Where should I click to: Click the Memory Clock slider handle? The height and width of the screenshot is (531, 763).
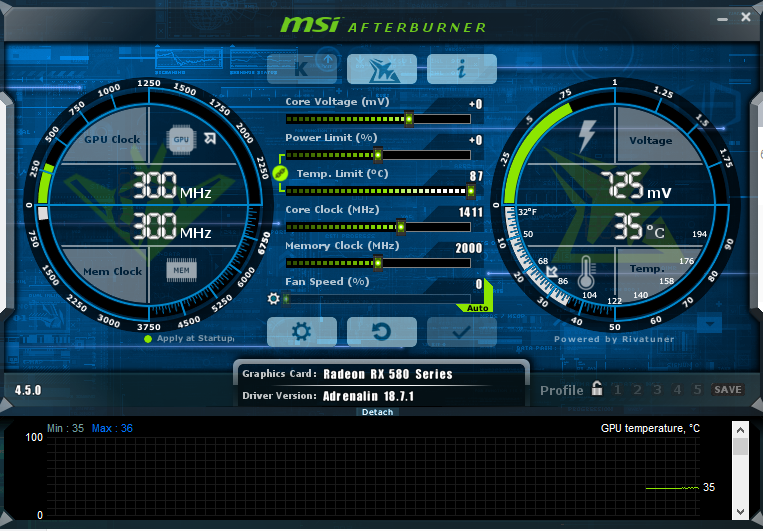coord(378,263)
